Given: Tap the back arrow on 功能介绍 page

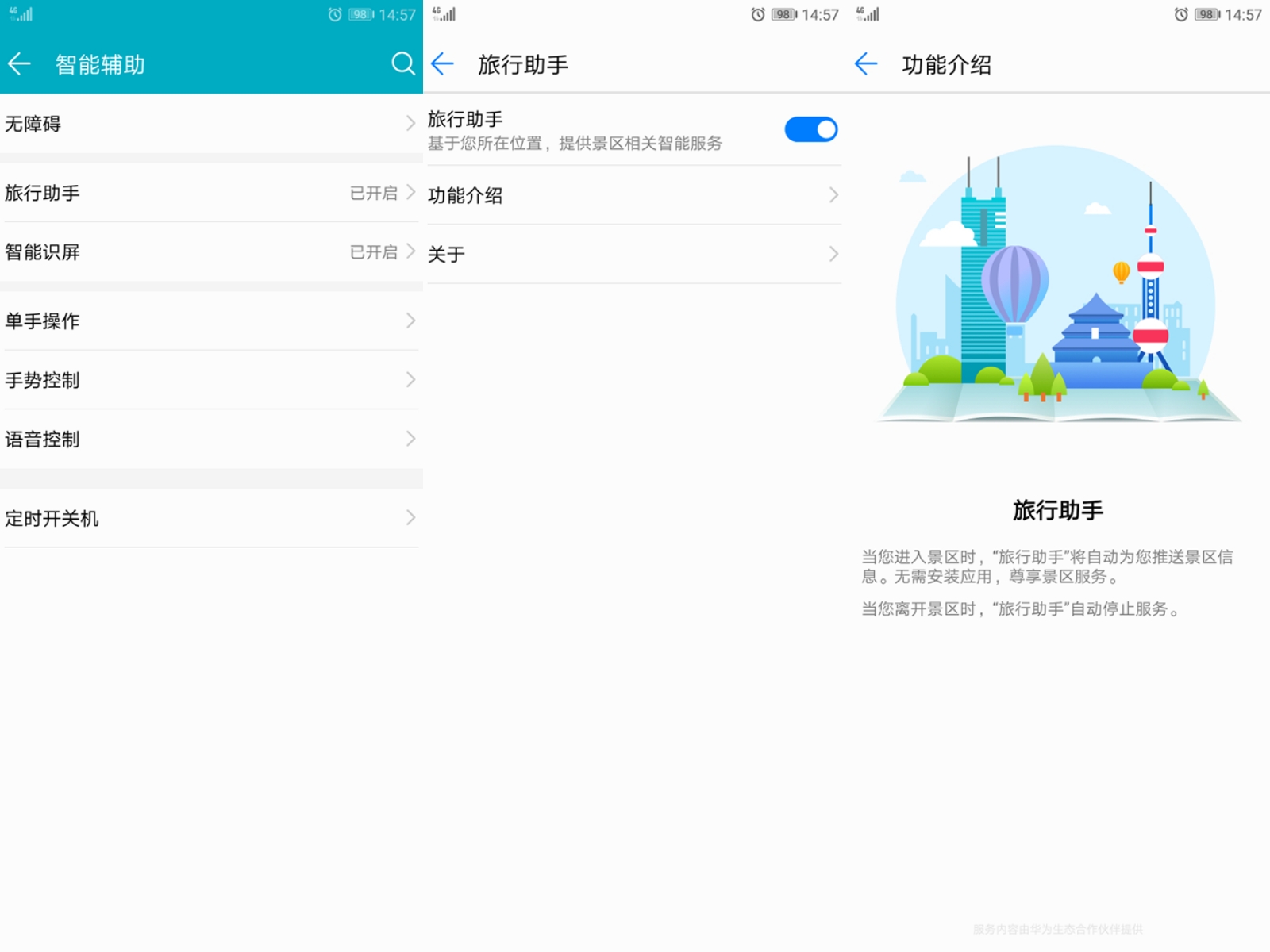Looking at the screenshot, I should 865,64.
